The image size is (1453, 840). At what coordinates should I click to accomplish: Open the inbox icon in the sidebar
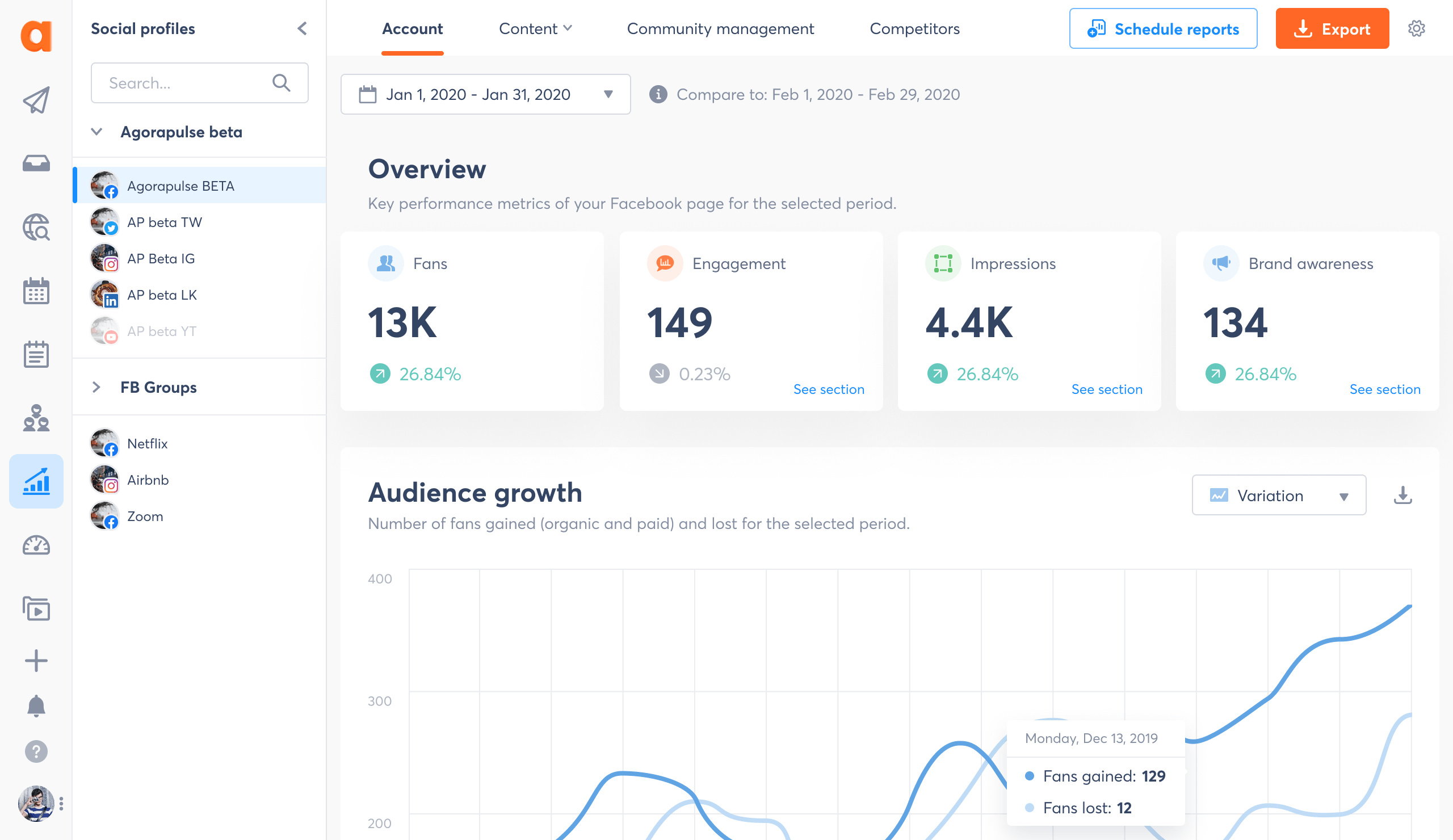[x=36, y=163]
